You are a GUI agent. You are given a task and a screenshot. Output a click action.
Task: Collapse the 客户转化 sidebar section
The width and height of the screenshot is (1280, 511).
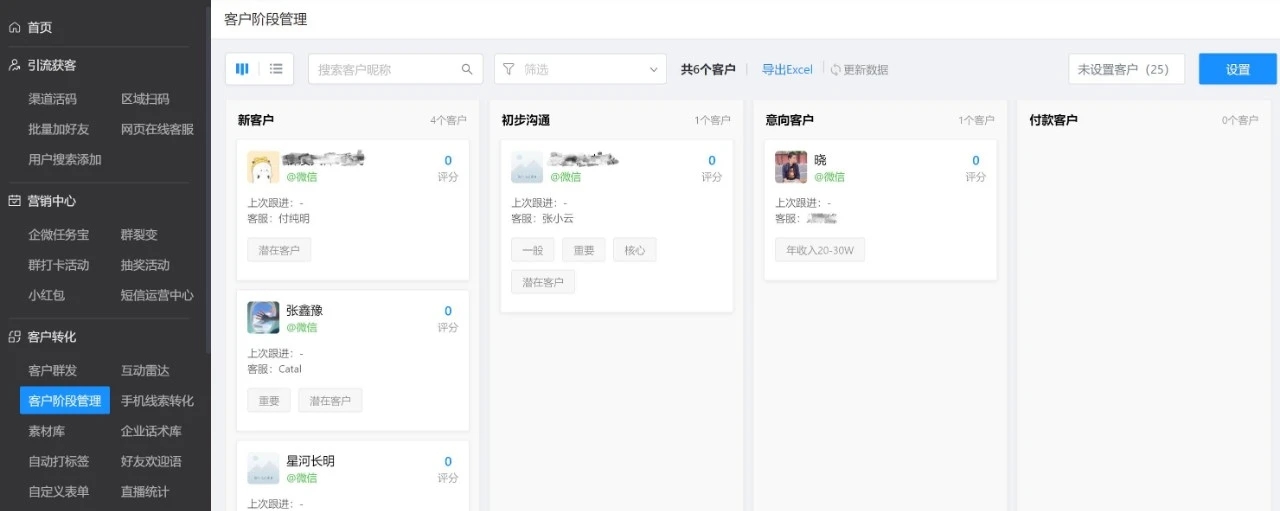tap(51, 337)
